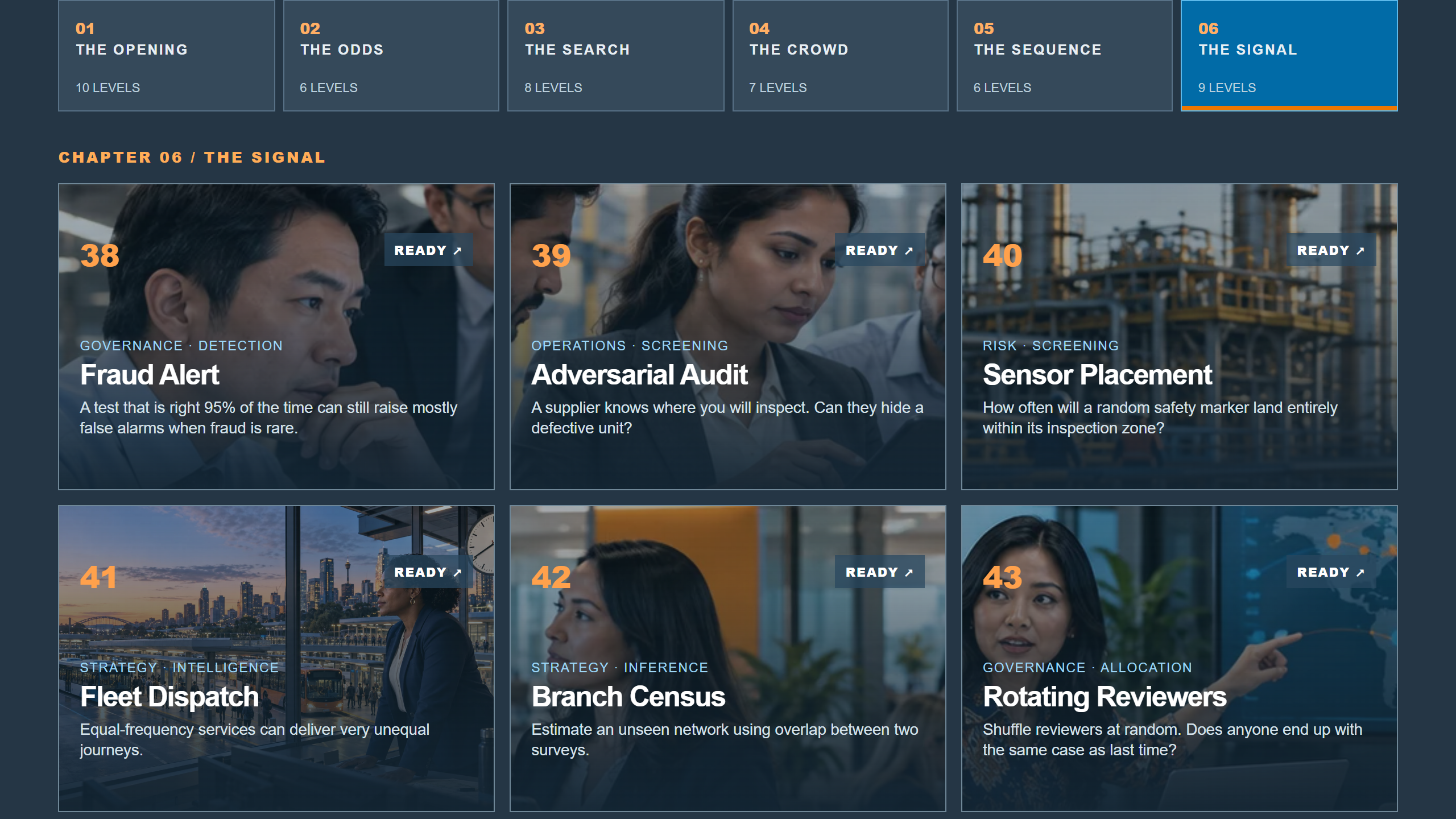
Task: Click READY button on Fraud Alert card
Action: click(x=428, y=250)
